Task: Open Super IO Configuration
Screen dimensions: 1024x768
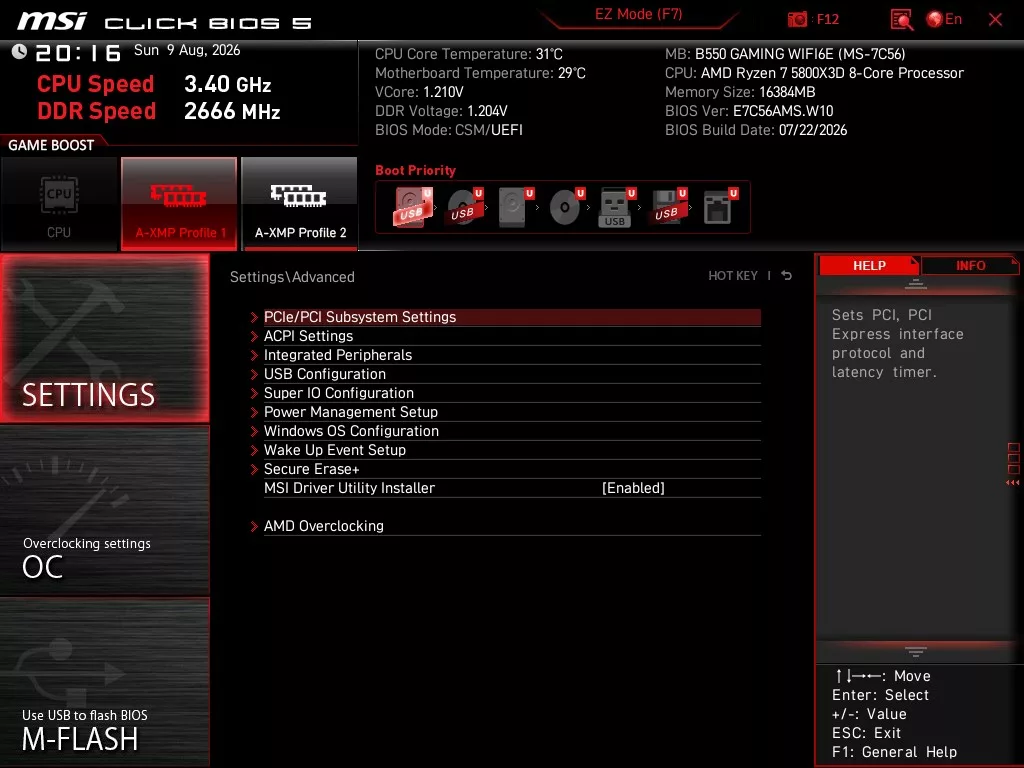Action: click(512, 392)
